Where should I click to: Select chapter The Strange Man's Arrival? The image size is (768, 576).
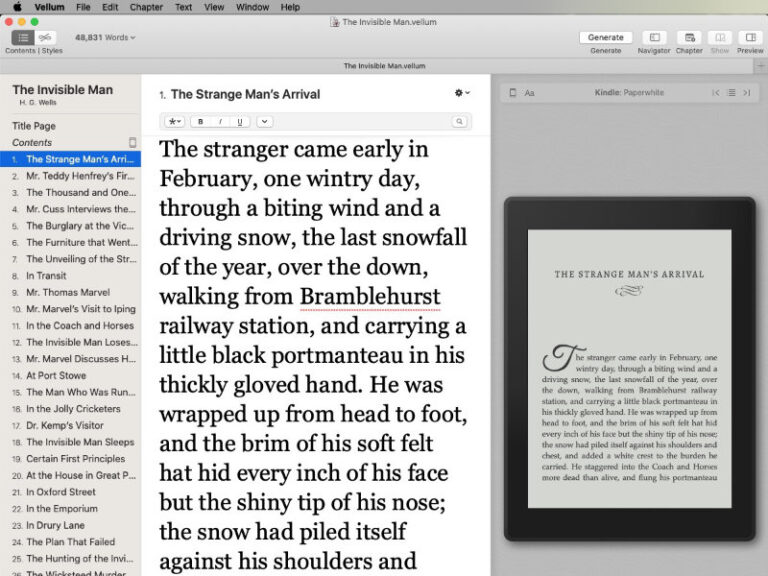pyautogui.click(x=71, y=159)
